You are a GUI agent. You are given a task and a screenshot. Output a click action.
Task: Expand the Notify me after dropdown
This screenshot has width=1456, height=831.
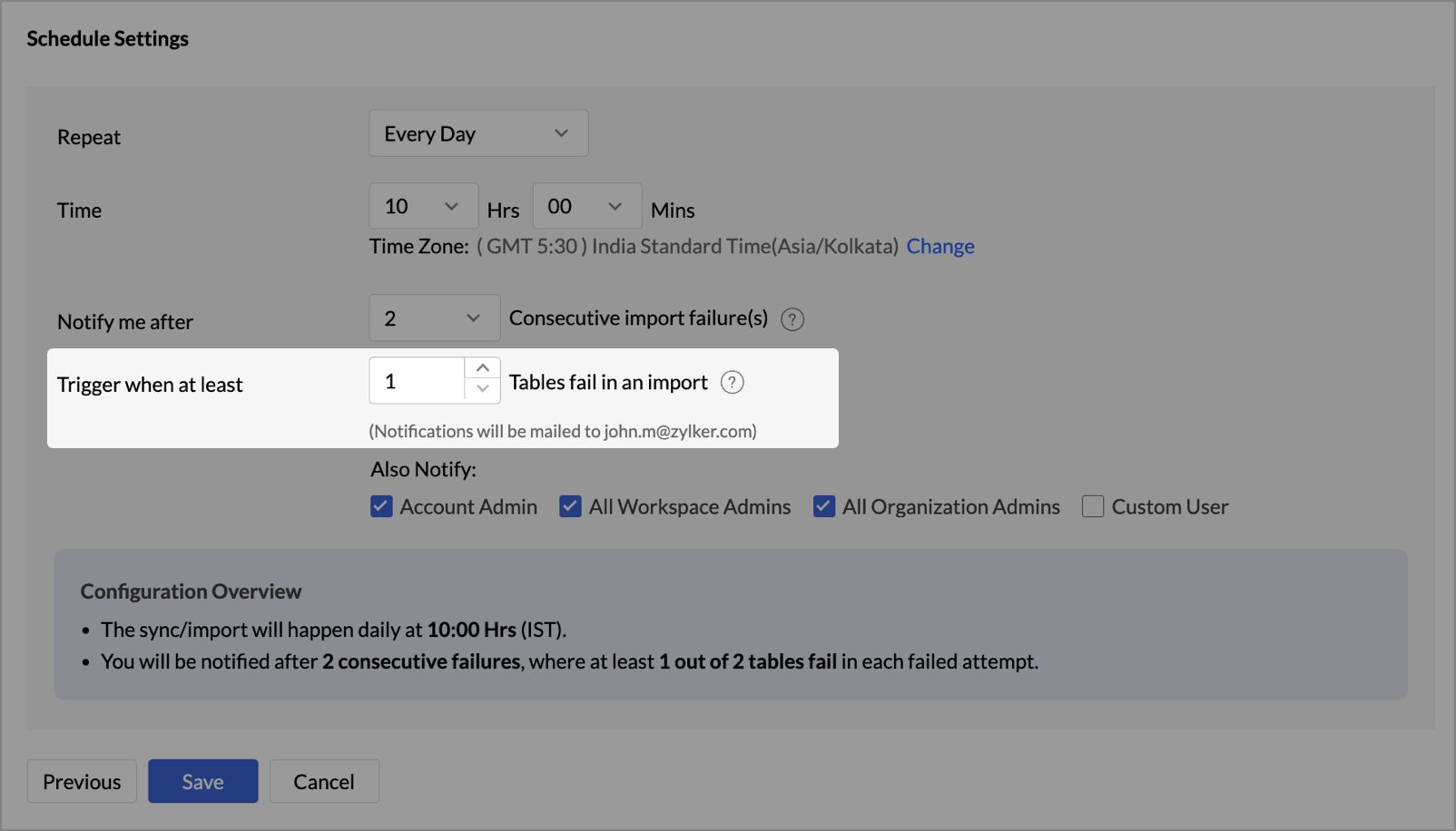click(434, 318)
